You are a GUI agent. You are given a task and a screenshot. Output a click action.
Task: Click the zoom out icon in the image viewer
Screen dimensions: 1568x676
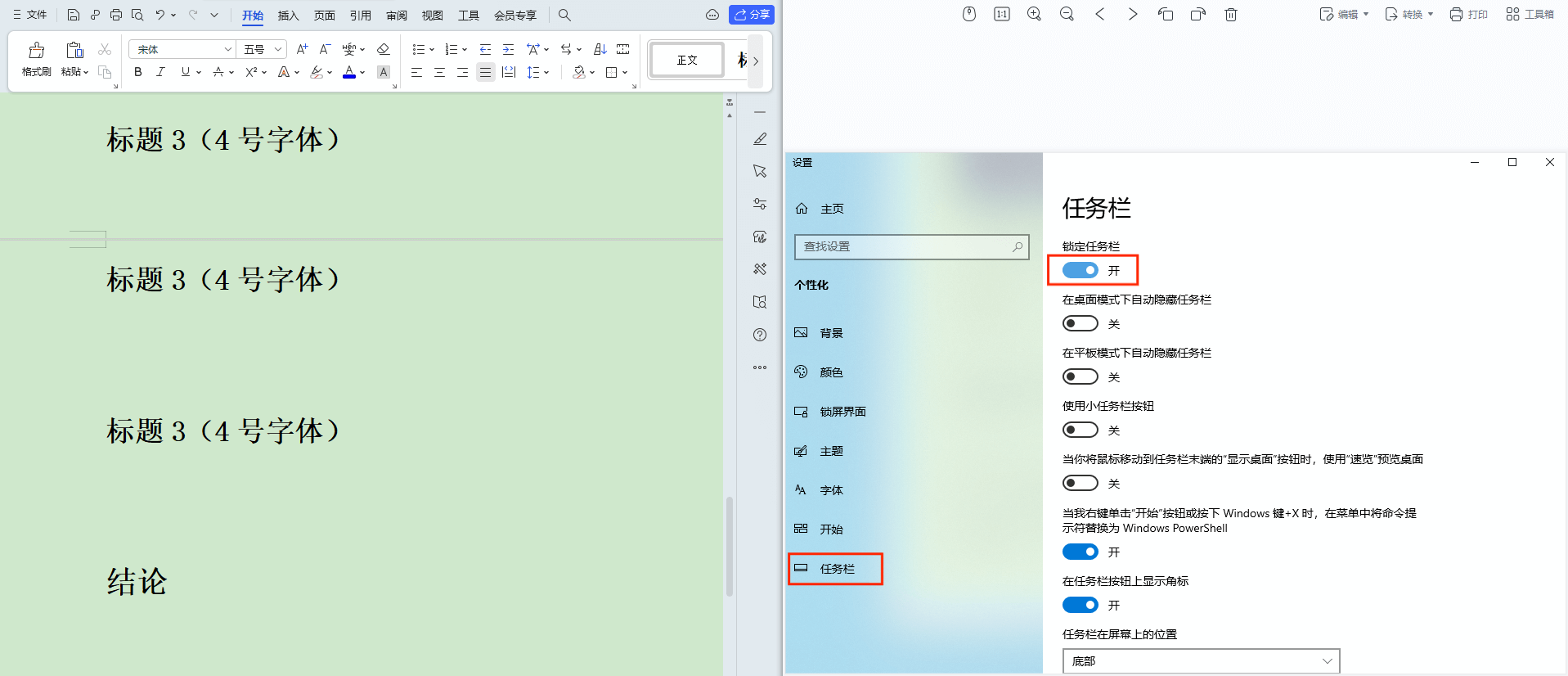[x=1067, y=14]
